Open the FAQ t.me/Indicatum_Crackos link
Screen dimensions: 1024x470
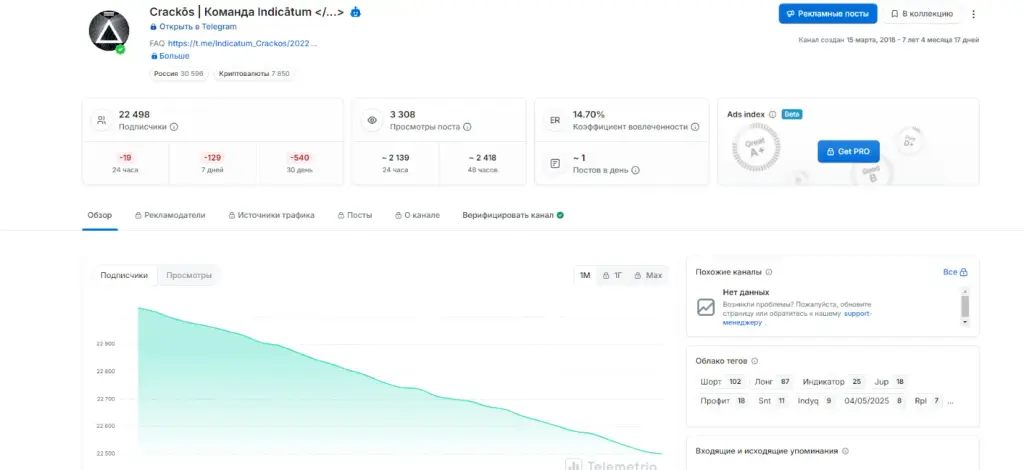click(242, 43)
